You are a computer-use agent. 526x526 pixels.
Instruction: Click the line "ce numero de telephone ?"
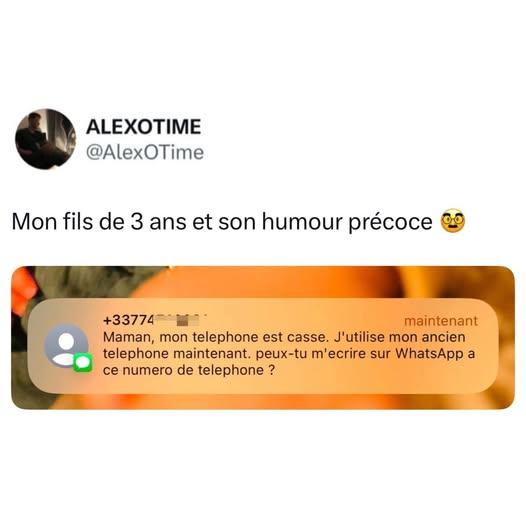(x=189, y=370)
